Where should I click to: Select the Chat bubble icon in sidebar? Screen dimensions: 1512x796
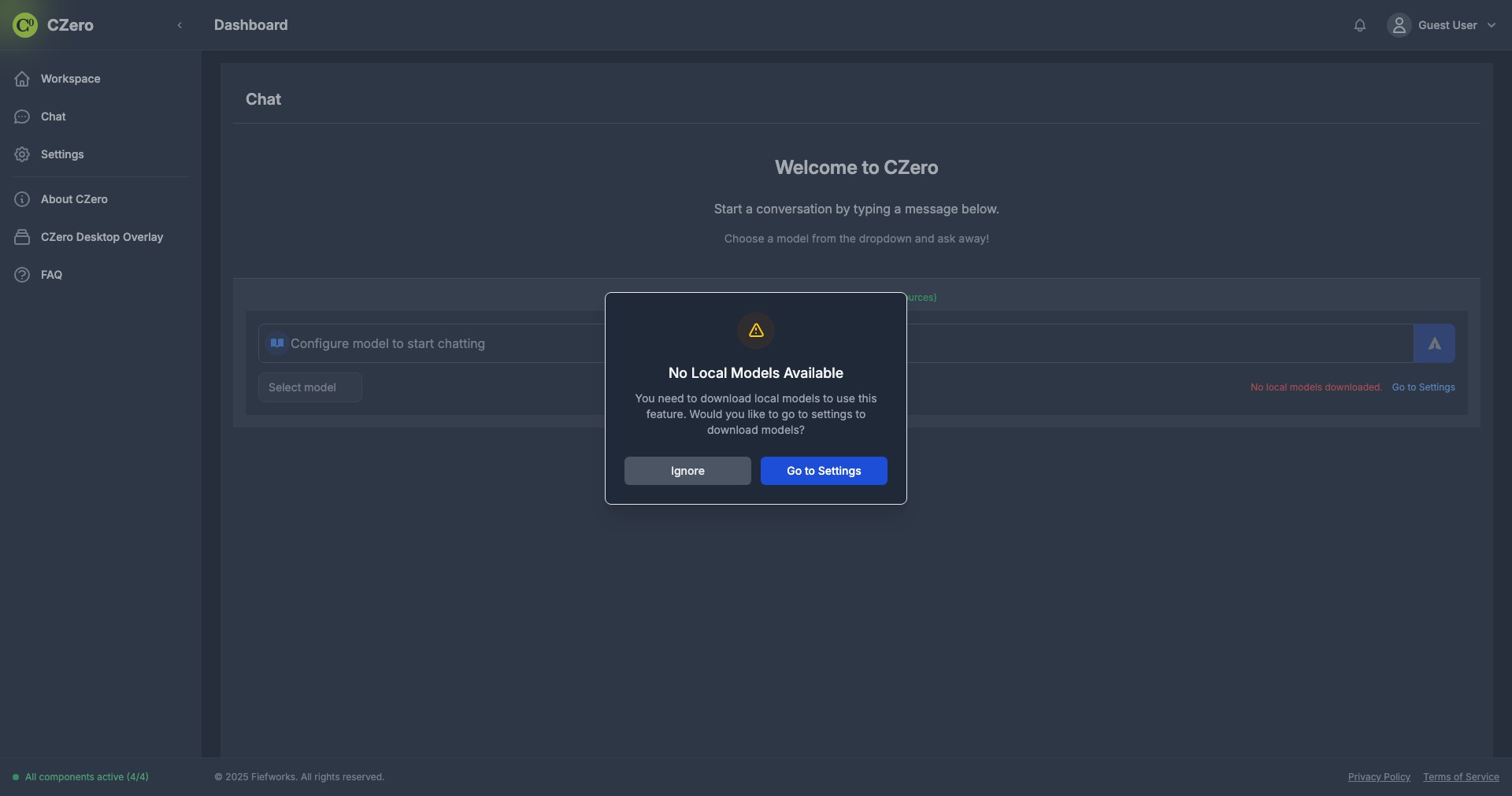(x=22, y=117)
